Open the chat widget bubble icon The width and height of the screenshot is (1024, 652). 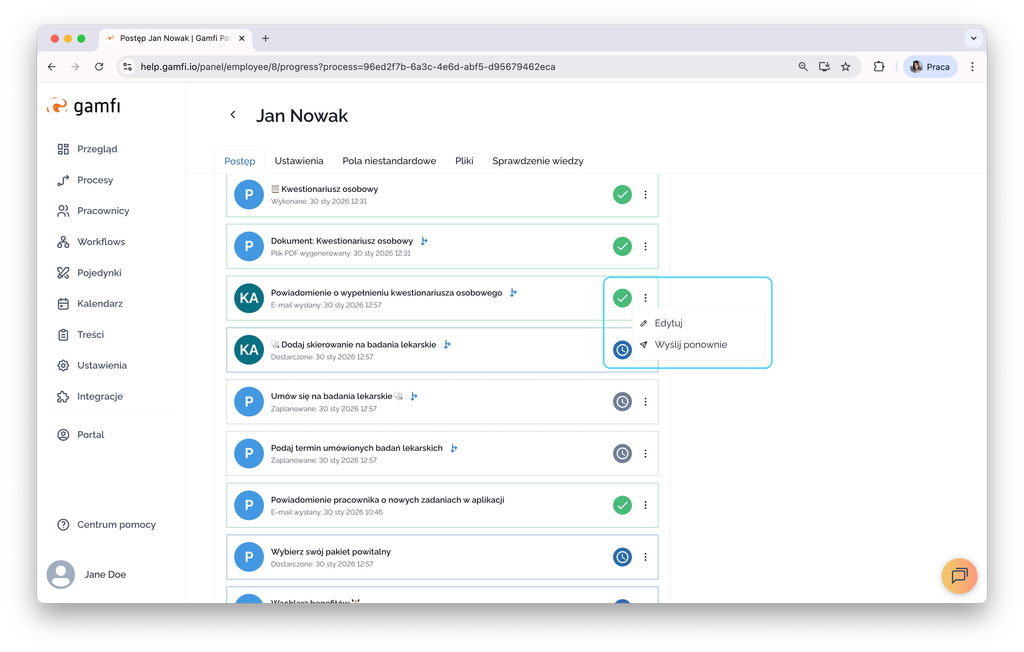point(958,576)
